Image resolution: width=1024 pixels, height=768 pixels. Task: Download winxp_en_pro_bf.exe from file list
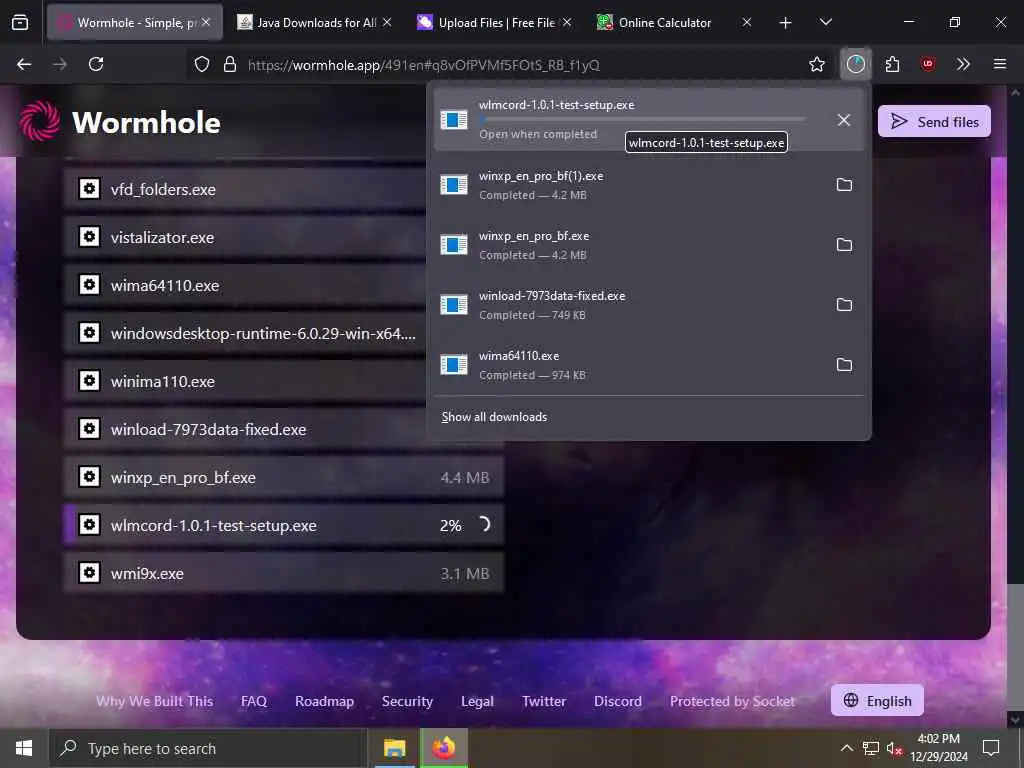point(283,477)
